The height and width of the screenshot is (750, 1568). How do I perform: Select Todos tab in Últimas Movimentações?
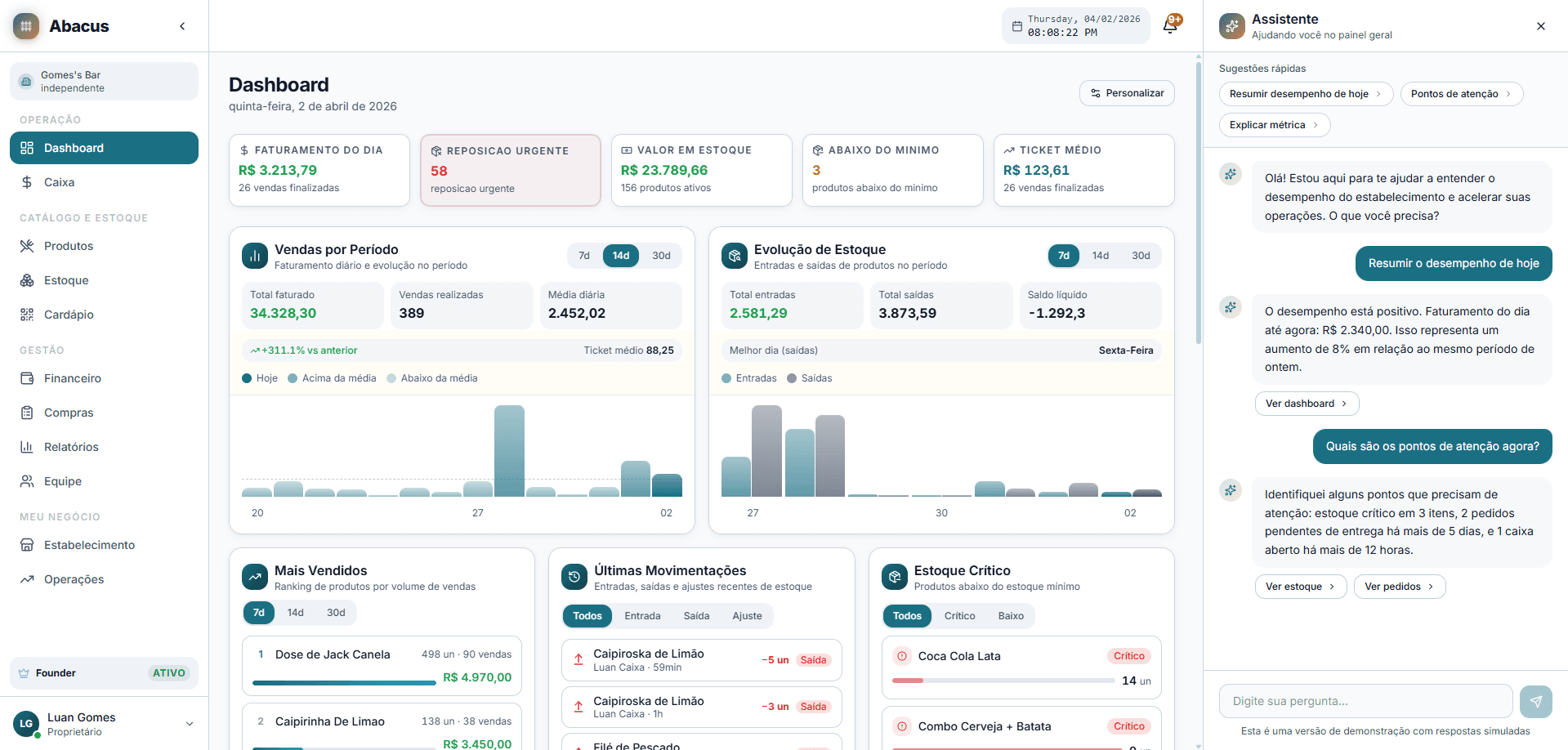587,616
